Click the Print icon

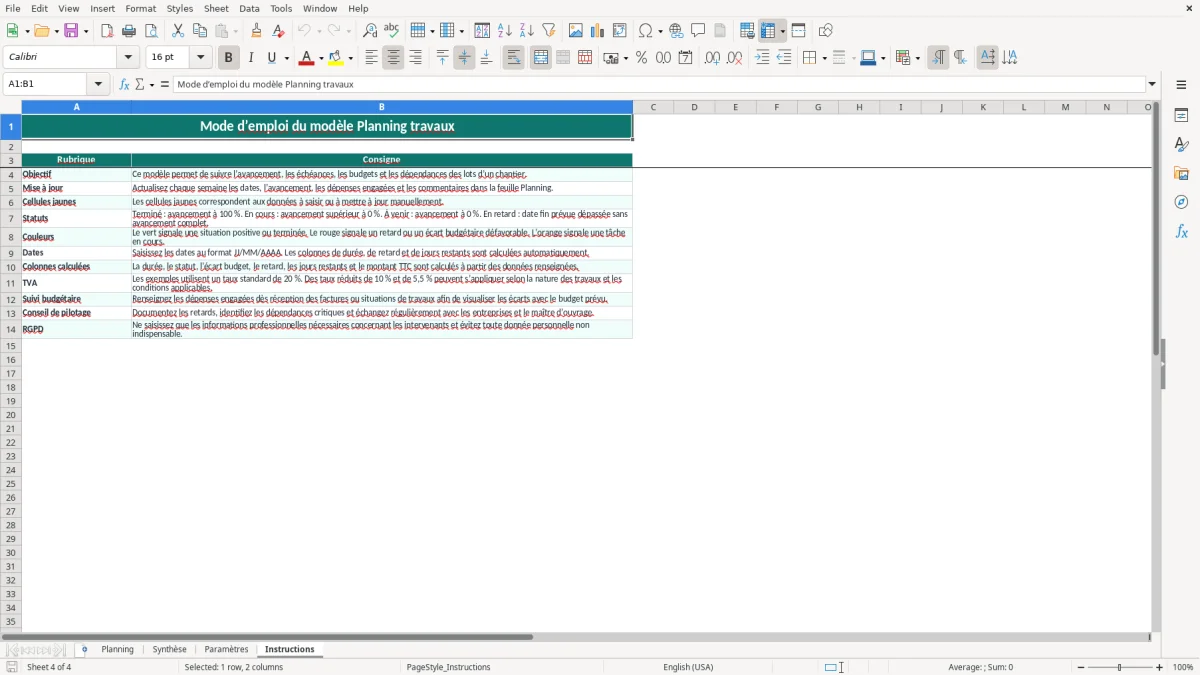129,31
